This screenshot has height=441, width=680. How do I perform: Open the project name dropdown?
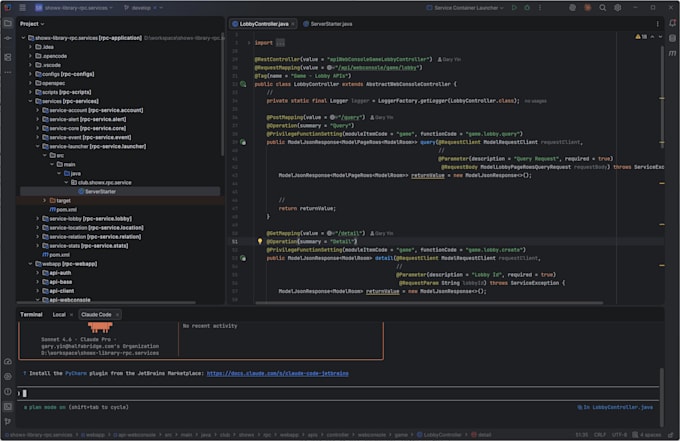(74, 7)
